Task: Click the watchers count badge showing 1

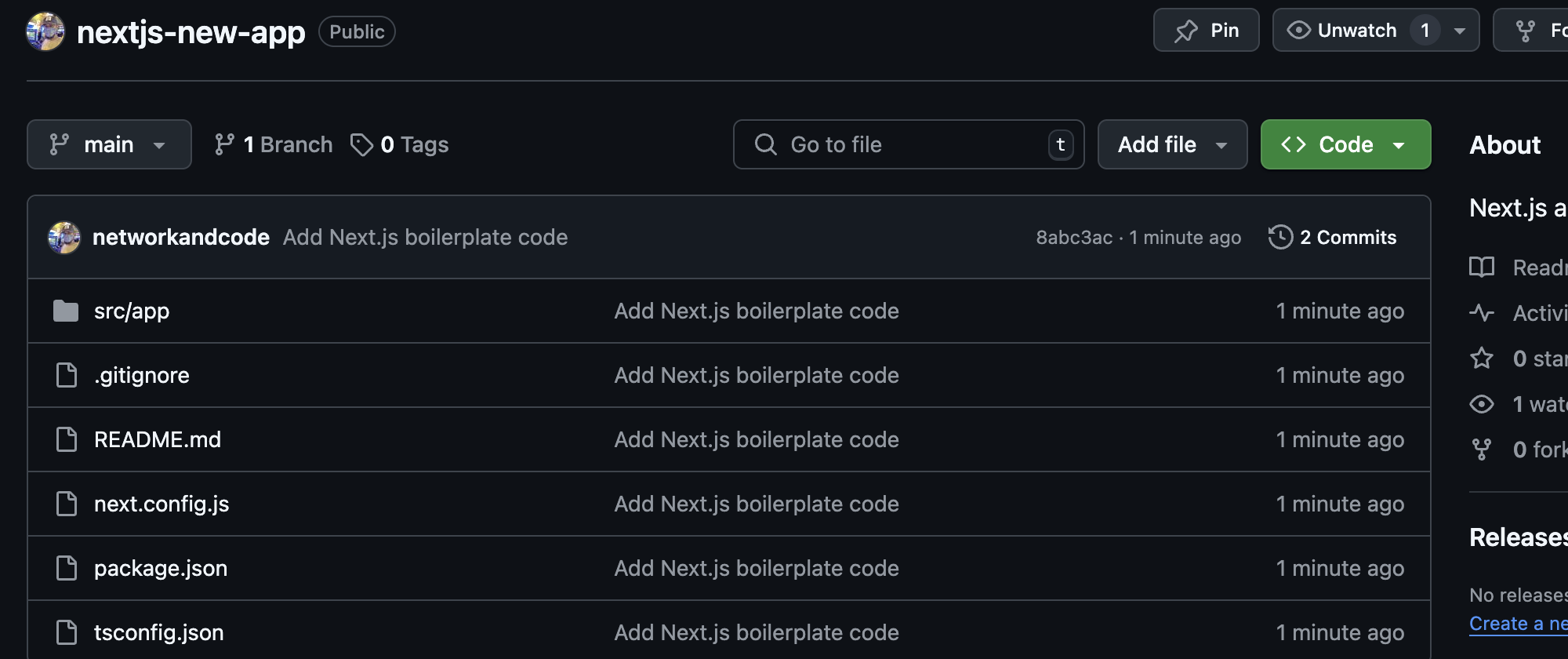Action: point(1425,30)
